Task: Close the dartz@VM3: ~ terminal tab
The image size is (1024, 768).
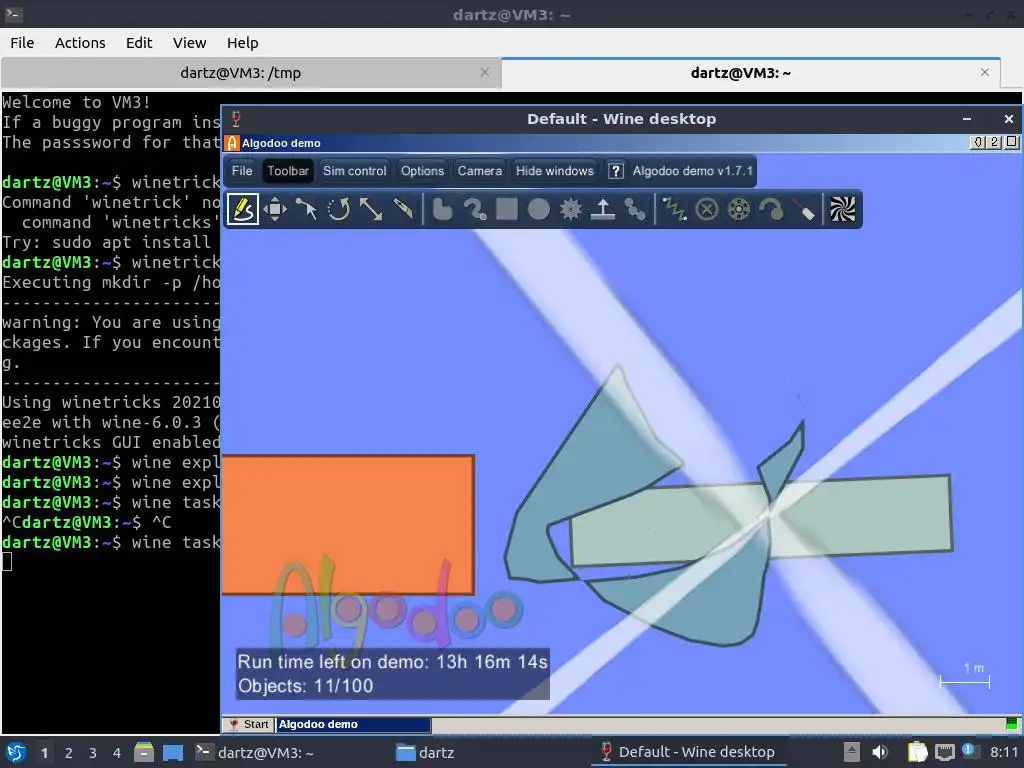Action: tap(985, 72)
